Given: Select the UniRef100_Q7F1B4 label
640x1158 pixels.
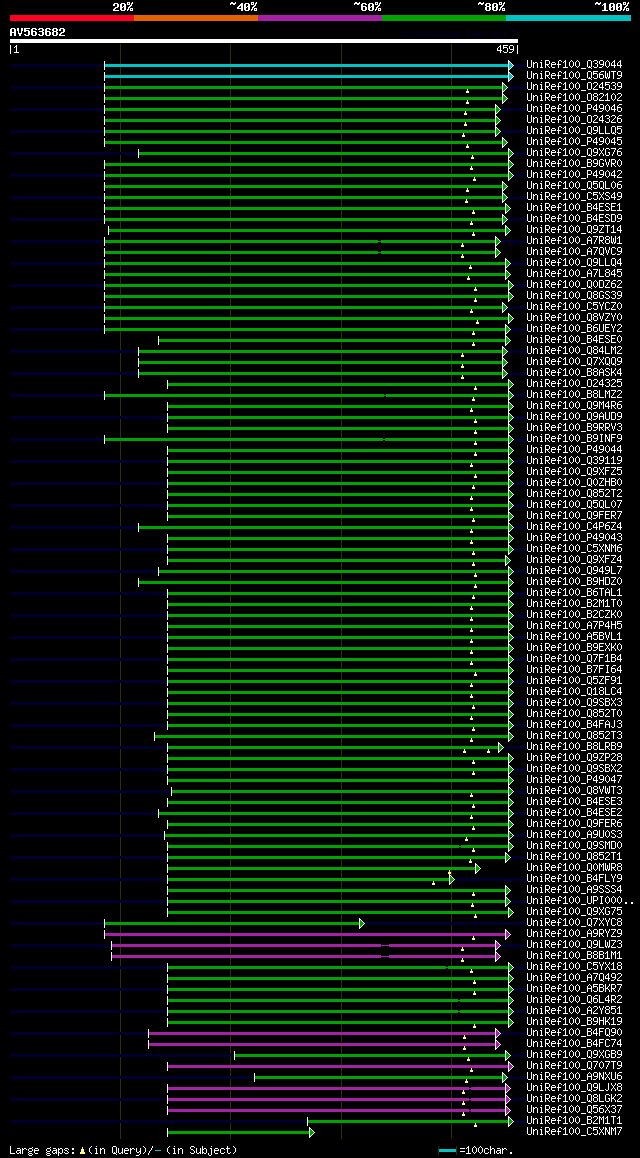Looking at the screenshot, I should tap(574, 659).
